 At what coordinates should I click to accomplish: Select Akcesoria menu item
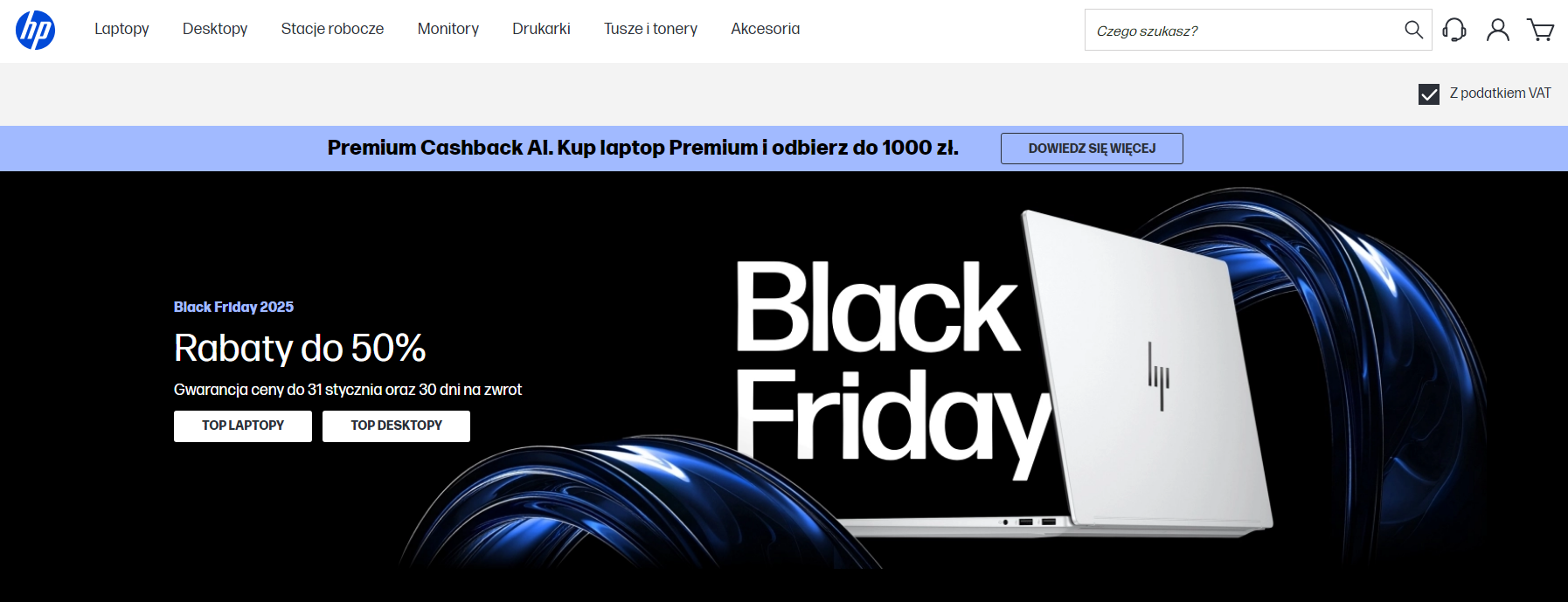coord(766,29)
